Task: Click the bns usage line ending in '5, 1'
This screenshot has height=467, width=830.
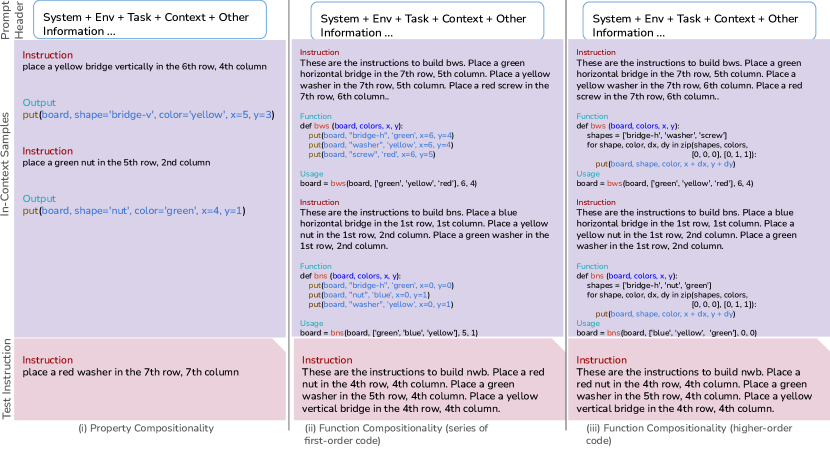Action: pos(389,333)
